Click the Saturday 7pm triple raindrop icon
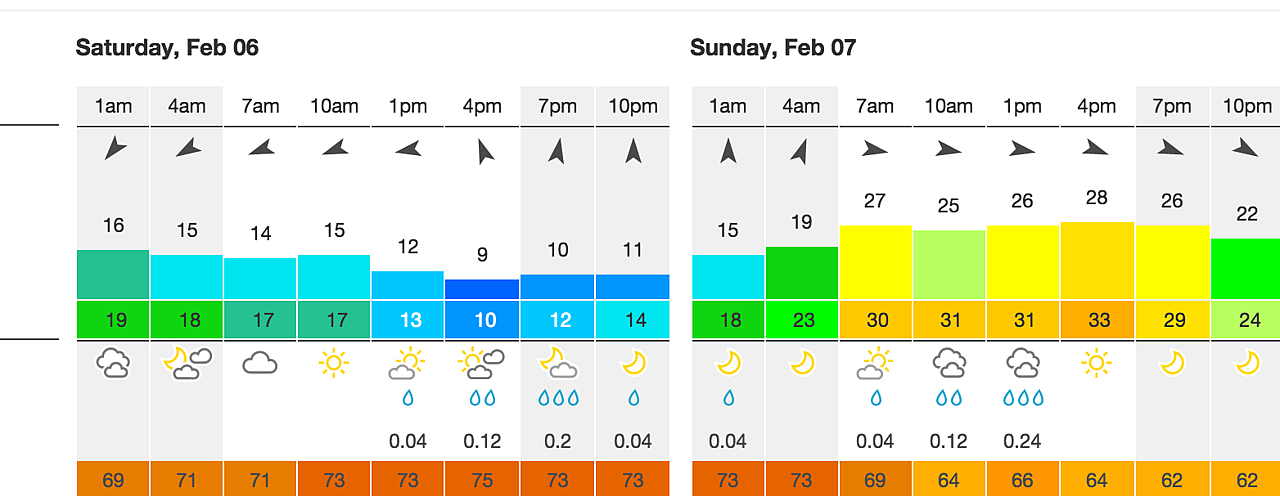The image size is (1280, 496). pyautogui.click(x=559, y=398)
